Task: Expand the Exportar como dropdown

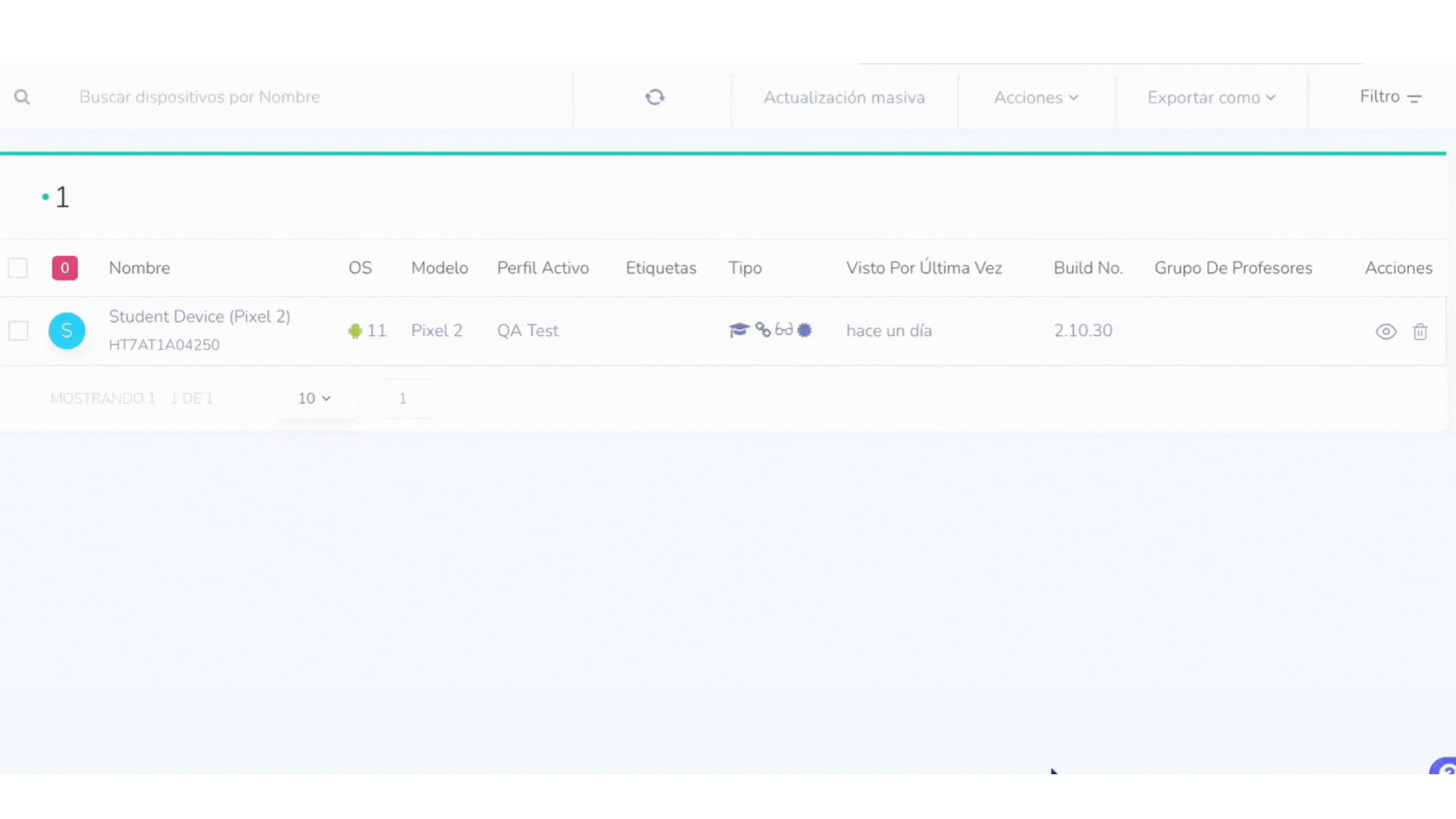Action: pos(1211,98)
